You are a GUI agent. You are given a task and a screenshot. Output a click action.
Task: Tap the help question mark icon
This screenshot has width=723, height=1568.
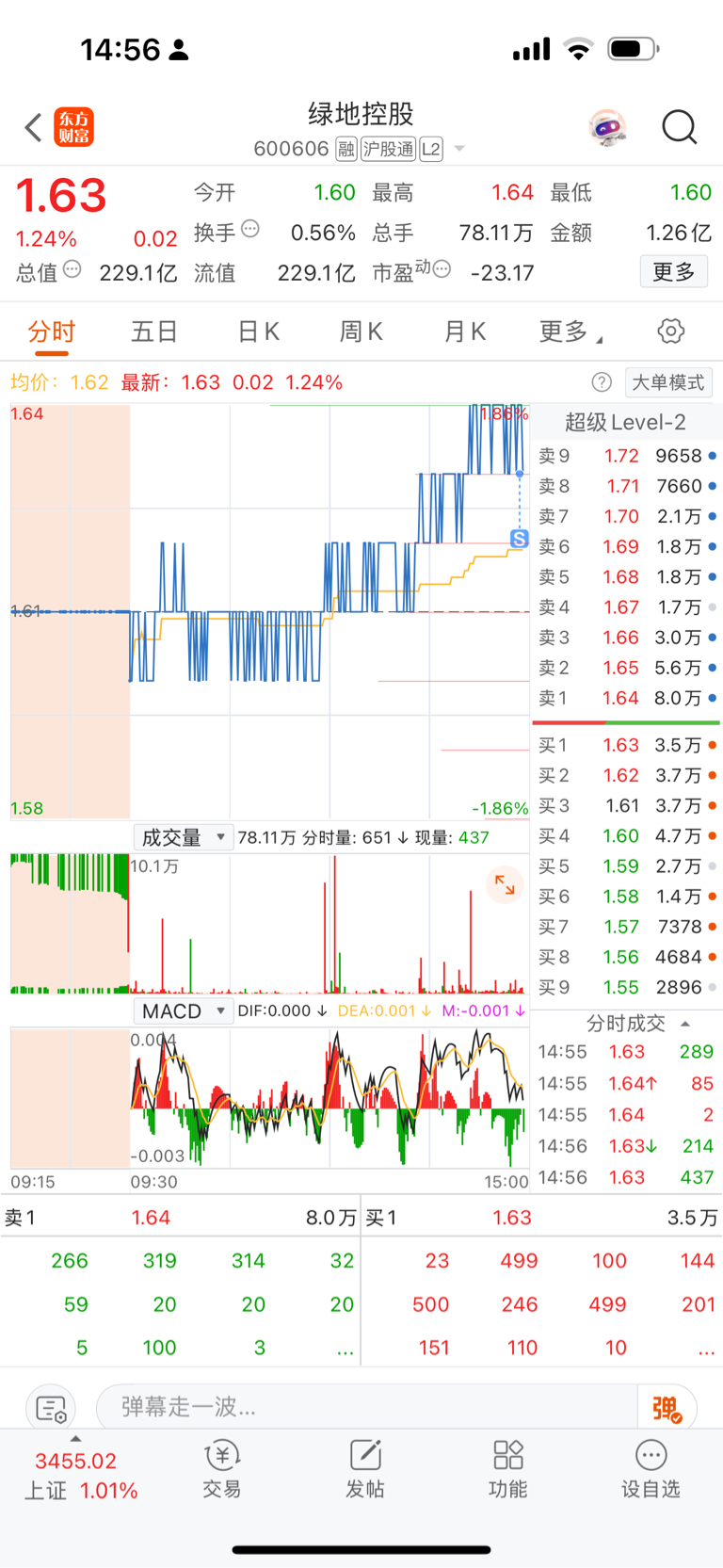tap(602, 382)
